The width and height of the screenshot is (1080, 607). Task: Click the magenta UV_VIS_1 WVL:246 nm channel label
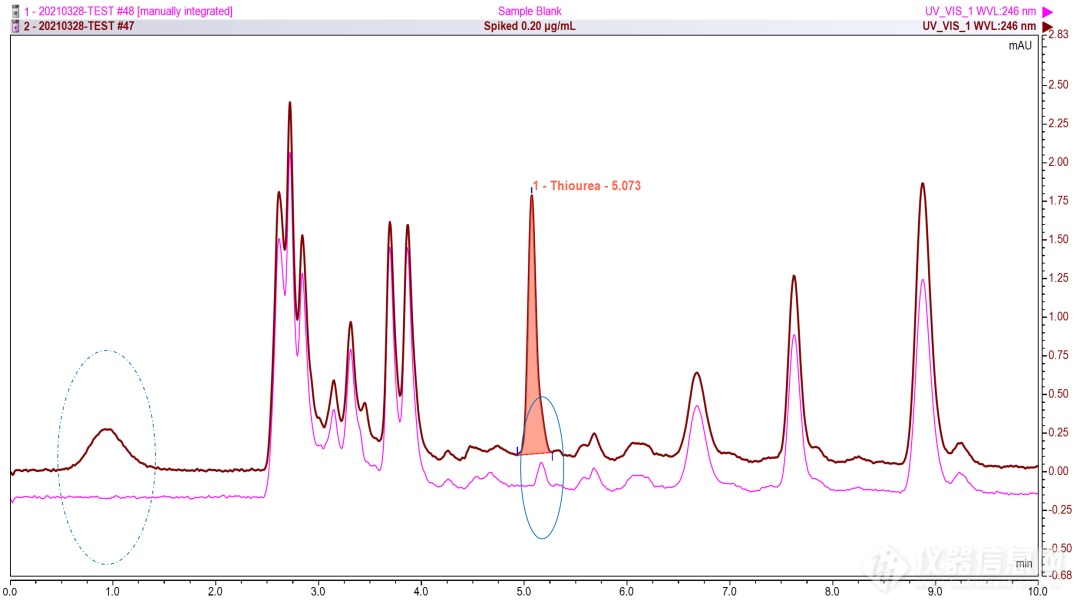click(981, 11)
